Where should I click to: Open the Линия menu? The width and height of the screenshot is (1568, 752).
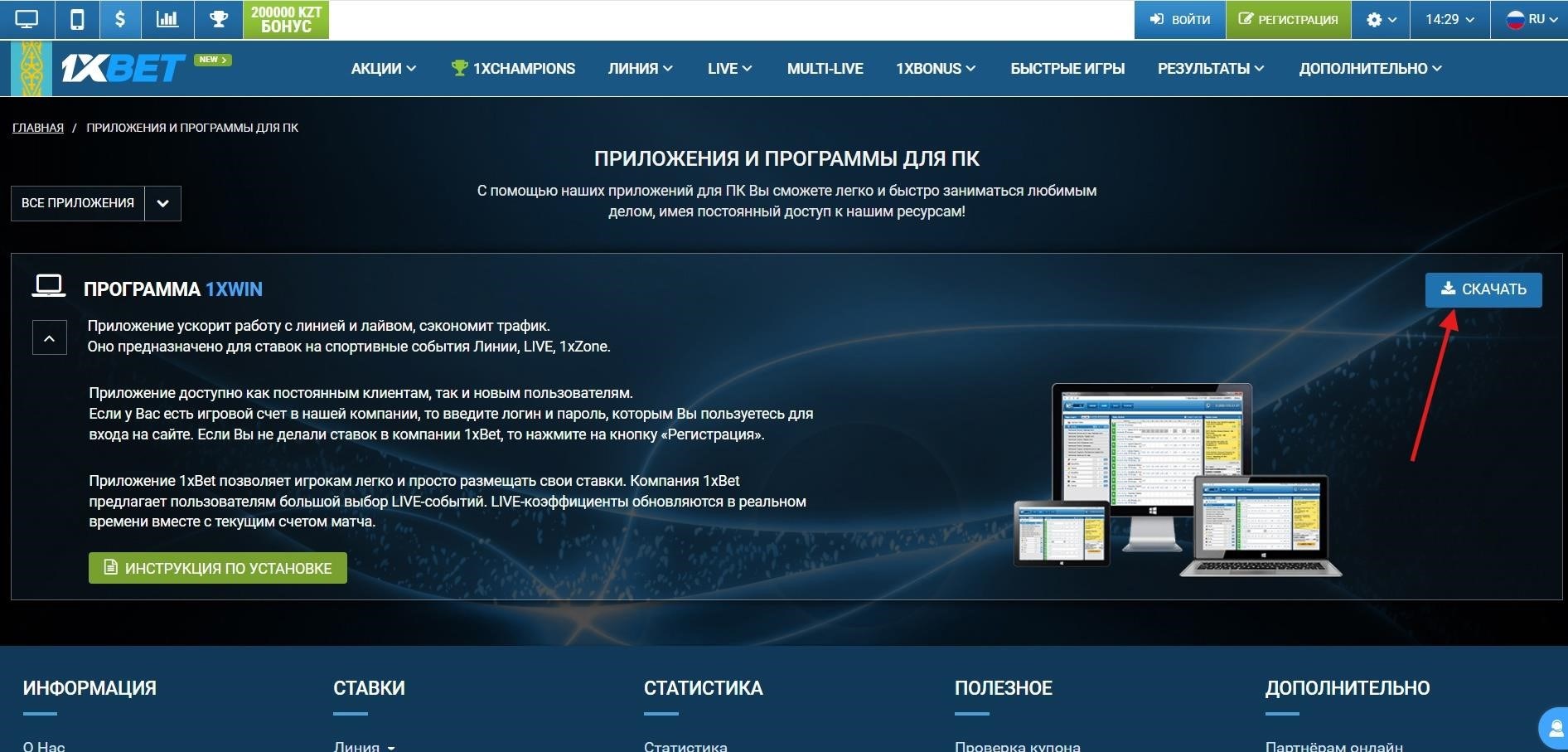click(640, 69)
